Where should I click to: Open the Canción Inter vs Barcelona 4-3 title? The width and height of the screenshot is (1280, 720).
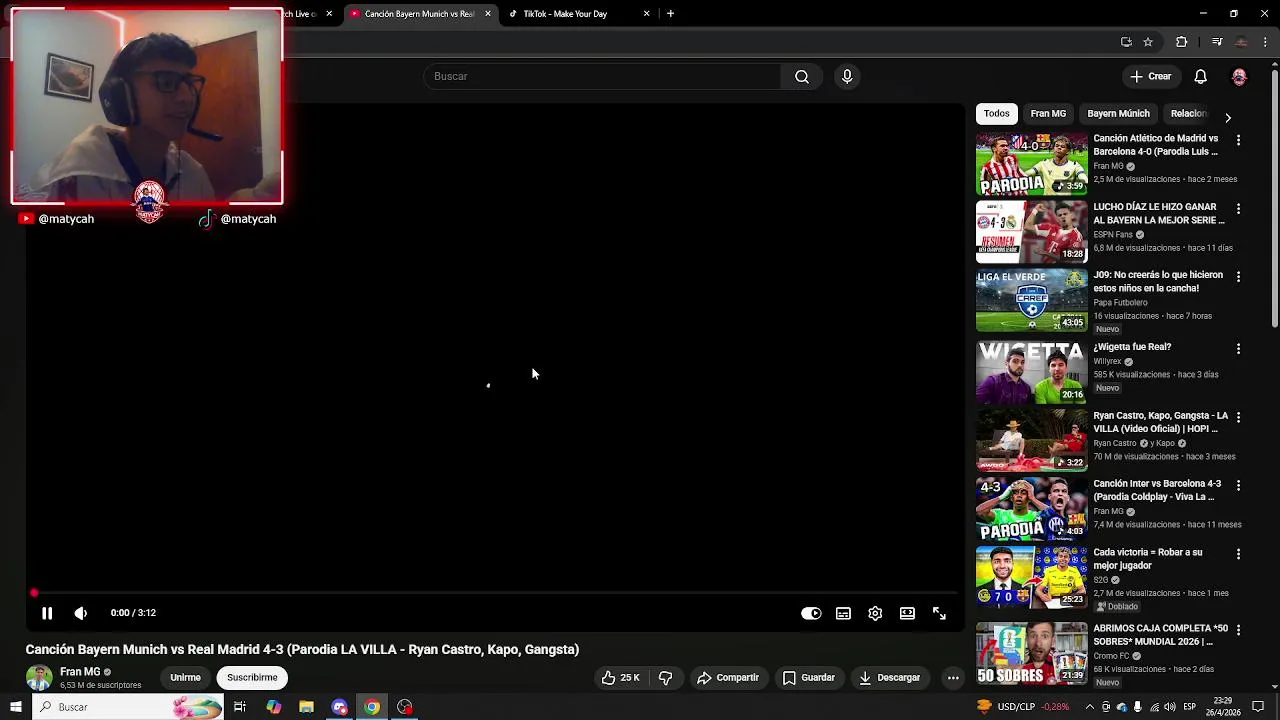point(1157,490)
